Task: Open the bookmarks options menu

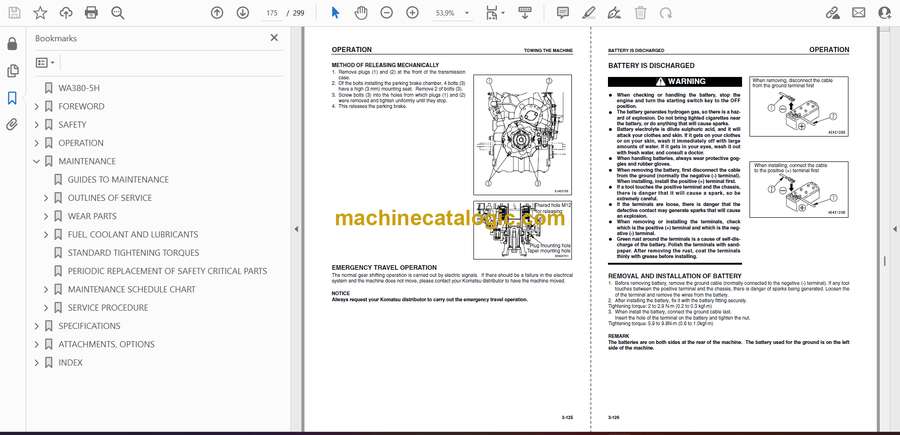Action: [x=45, y=63]
